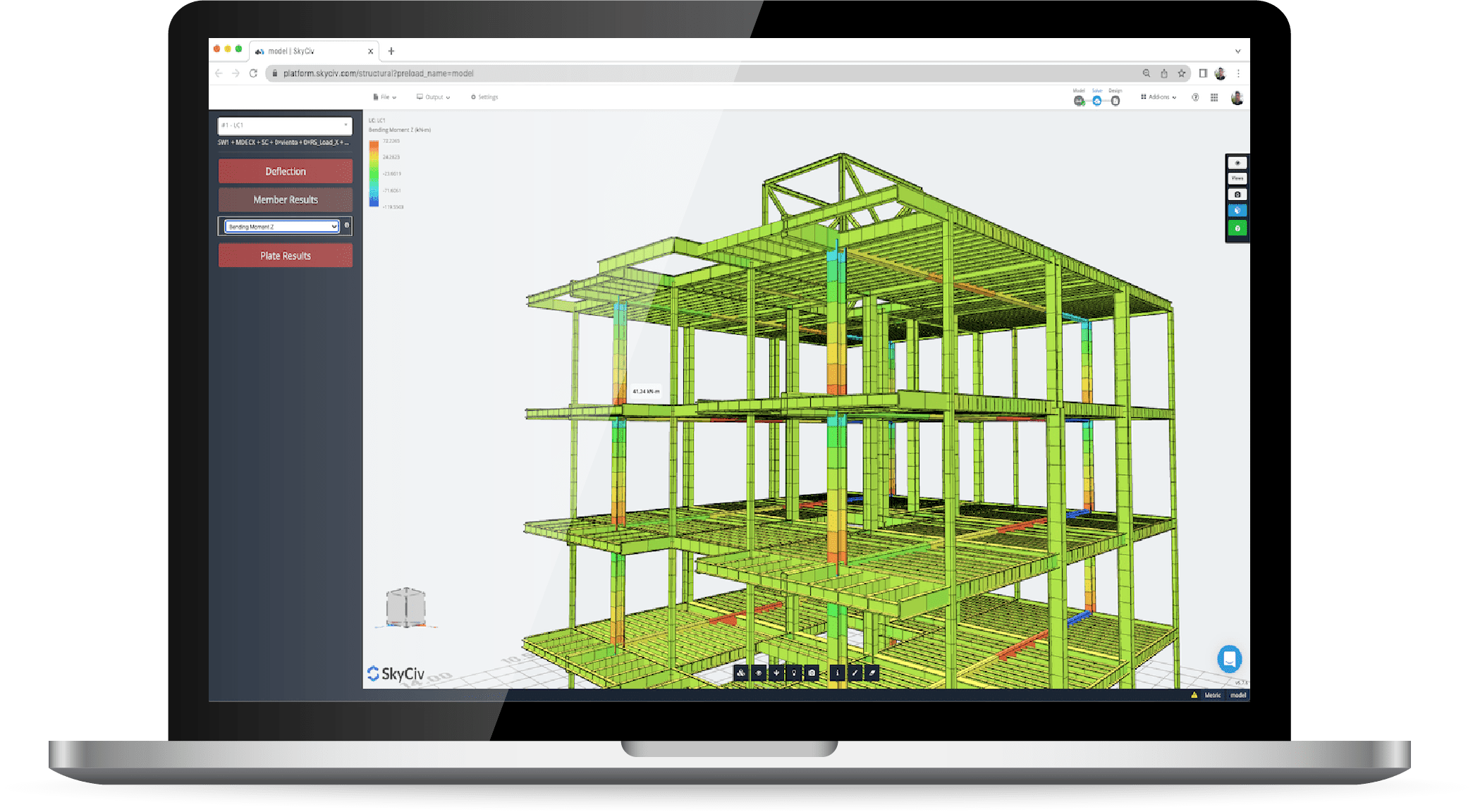
Task: Click the eraser icon in bottom toolbar
Action: coord(872,673)
